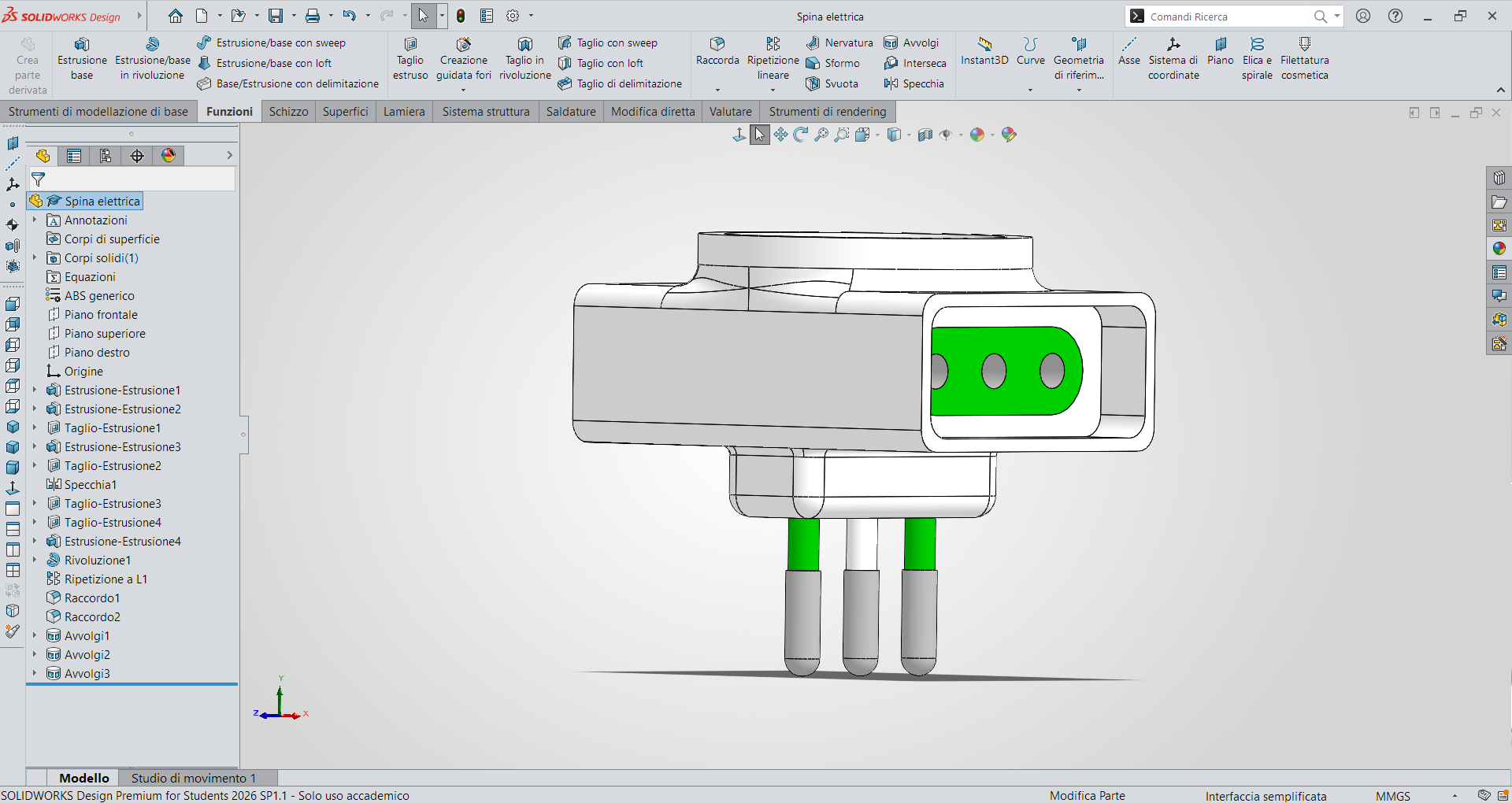This screenshot has width=1512, height=803.
Task: Expand Estrusione-Estrusione1 feature
Action: (x=35, y=390)
